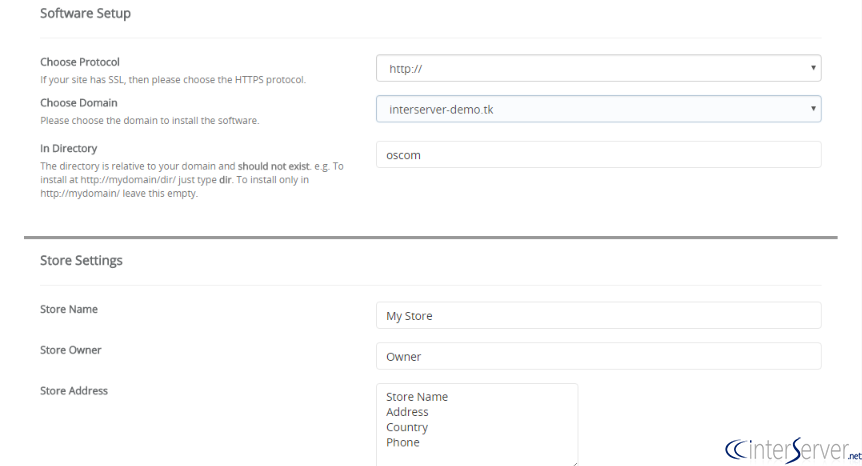The width and height of the screenshot is (862, 466).
Task: Click the Store Name field containing My Store
Action: click(x=599, y=315)
